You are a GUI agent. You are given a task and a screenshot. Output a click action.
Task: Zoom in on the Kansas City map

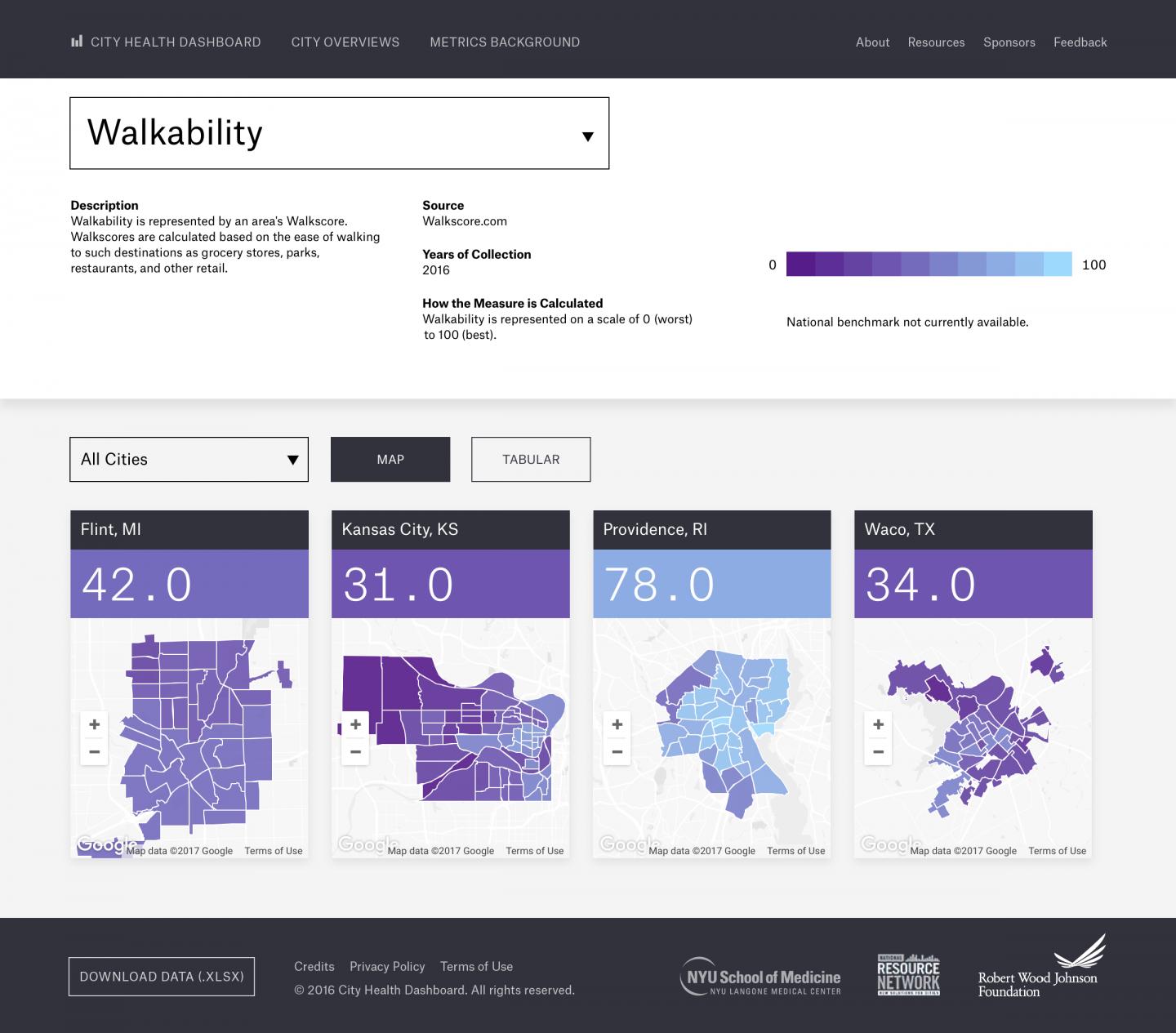[x=356, y=724]
